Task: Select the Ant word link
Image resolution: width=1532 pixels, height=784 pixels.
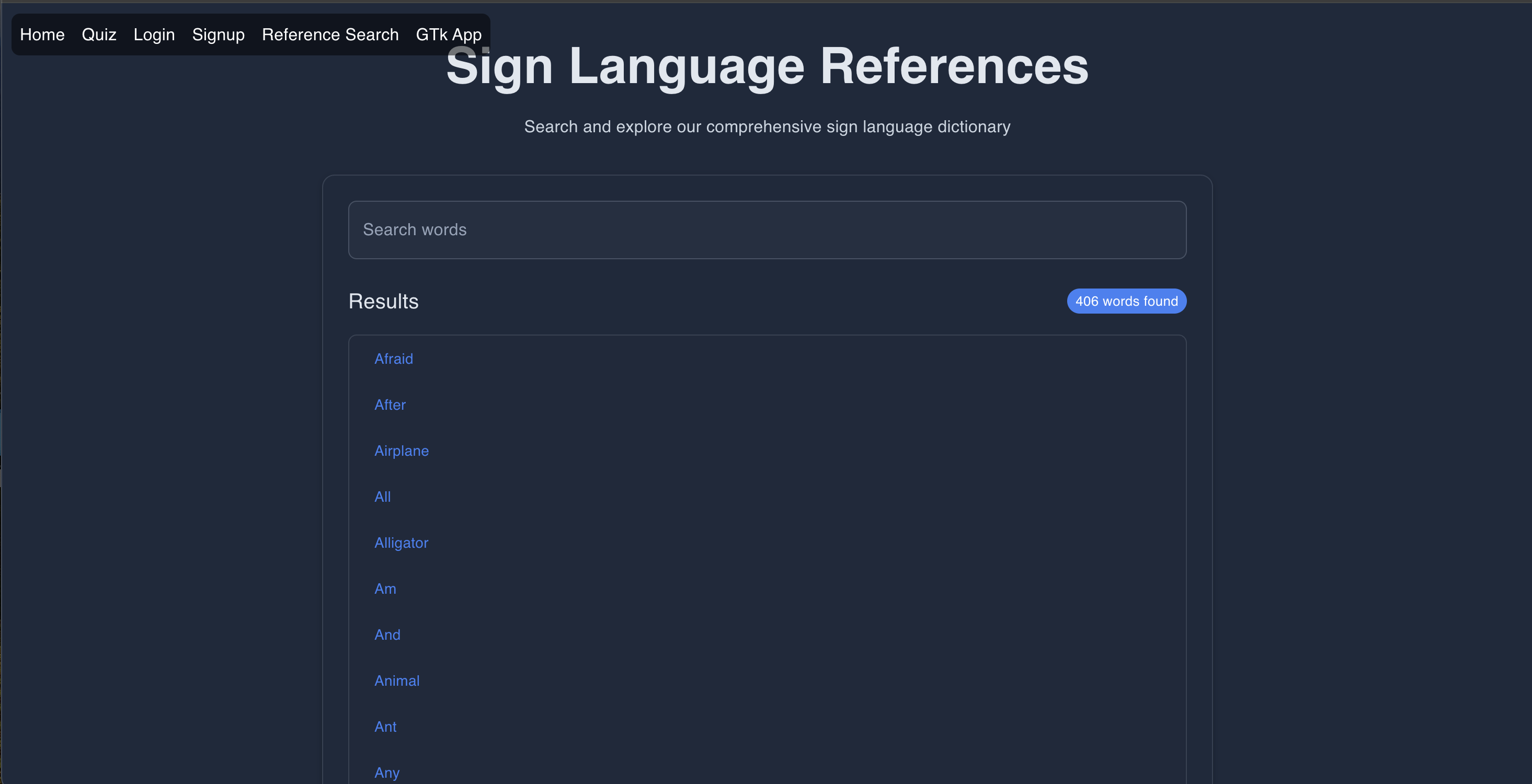Action: pyautogui.click(x=385, y=727)
